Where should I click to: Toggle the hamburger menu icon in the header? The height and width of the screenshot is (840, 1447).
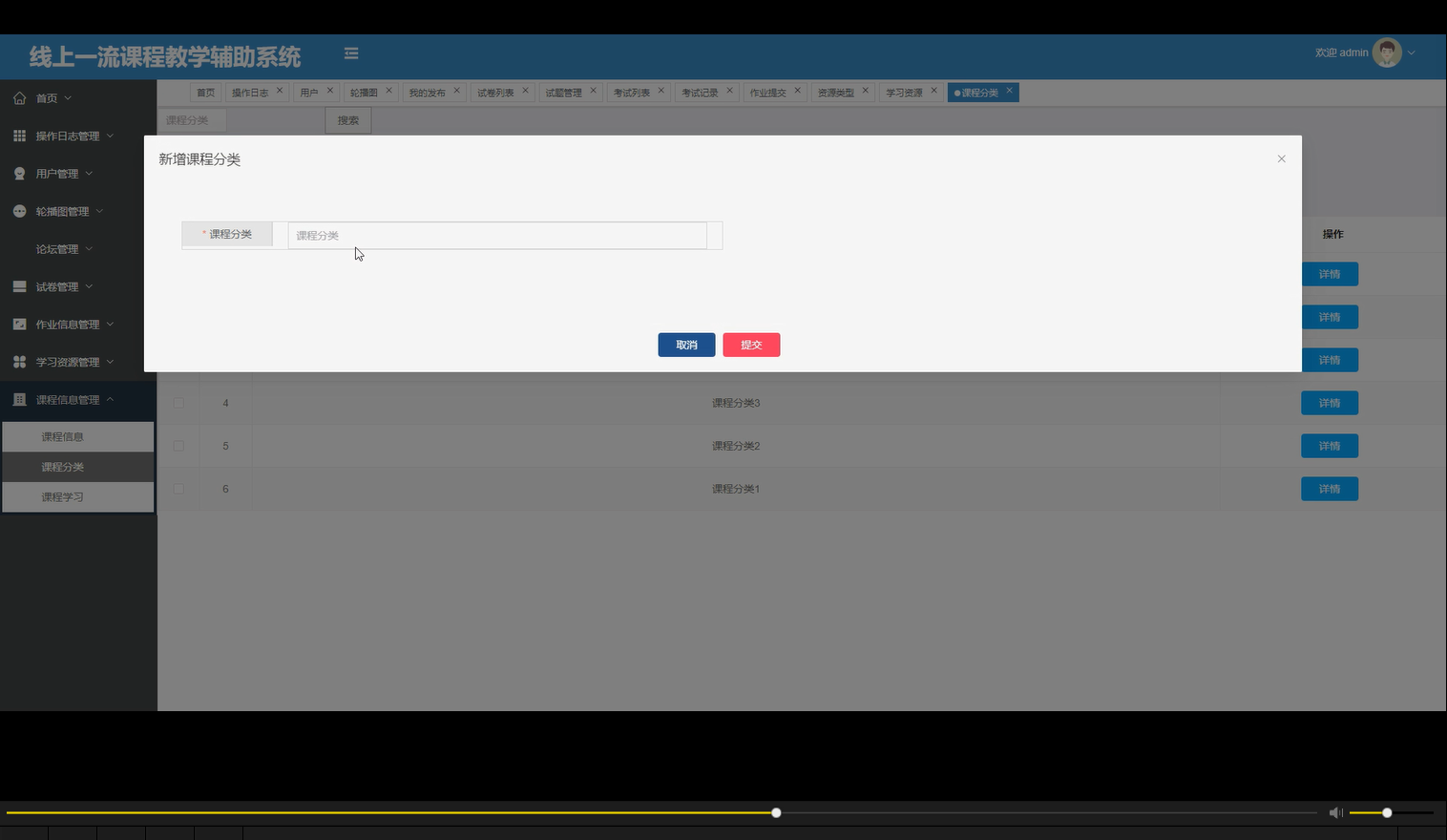point(351,53)
